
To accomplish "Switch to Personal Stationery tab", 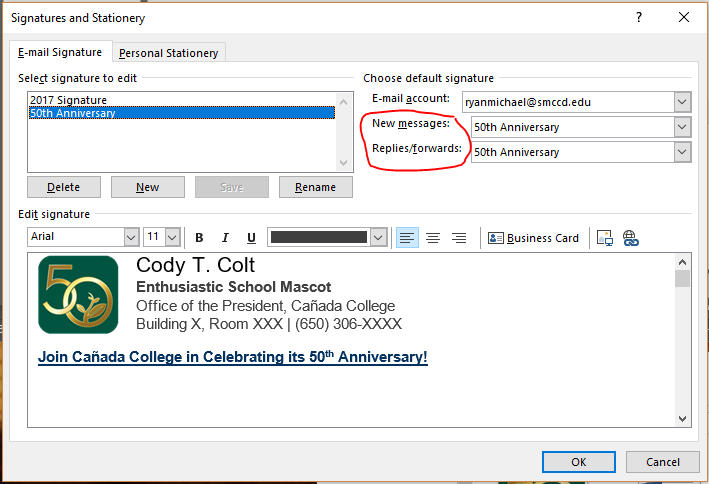I will (x=169, y=53).
